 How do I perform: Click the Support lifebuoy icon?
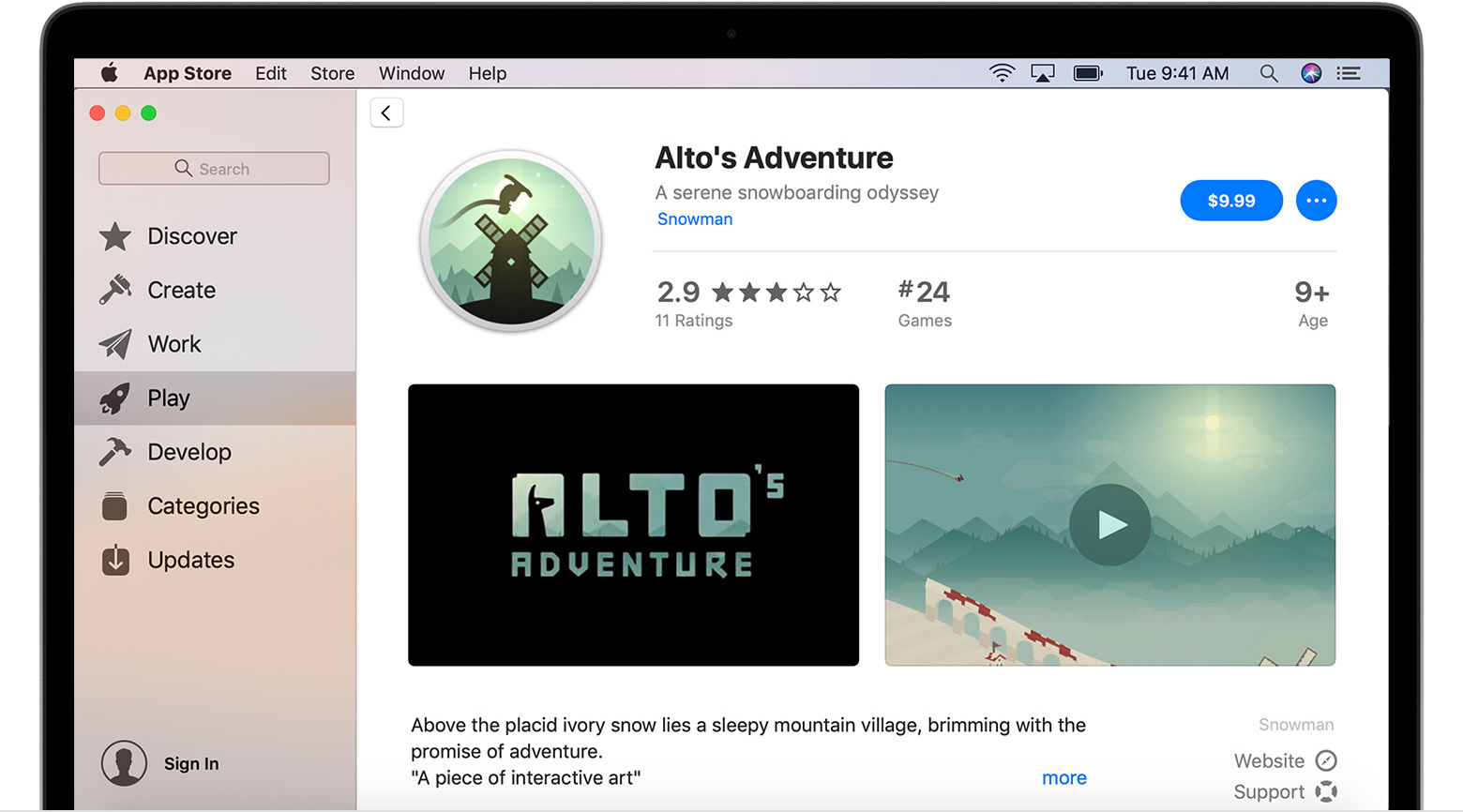point(1326,792)
